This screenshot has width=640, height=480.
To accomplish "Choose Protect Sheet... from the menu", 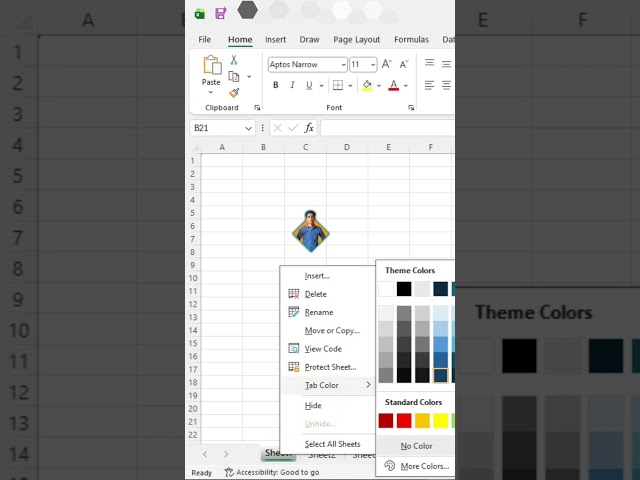I will point(328,367).
